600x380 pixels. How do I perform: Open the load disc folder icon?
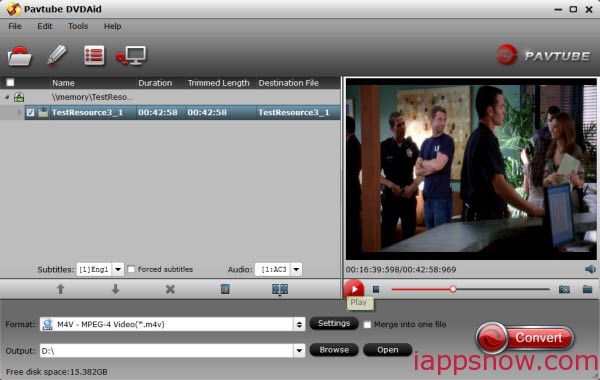click(x=20, y=56)
